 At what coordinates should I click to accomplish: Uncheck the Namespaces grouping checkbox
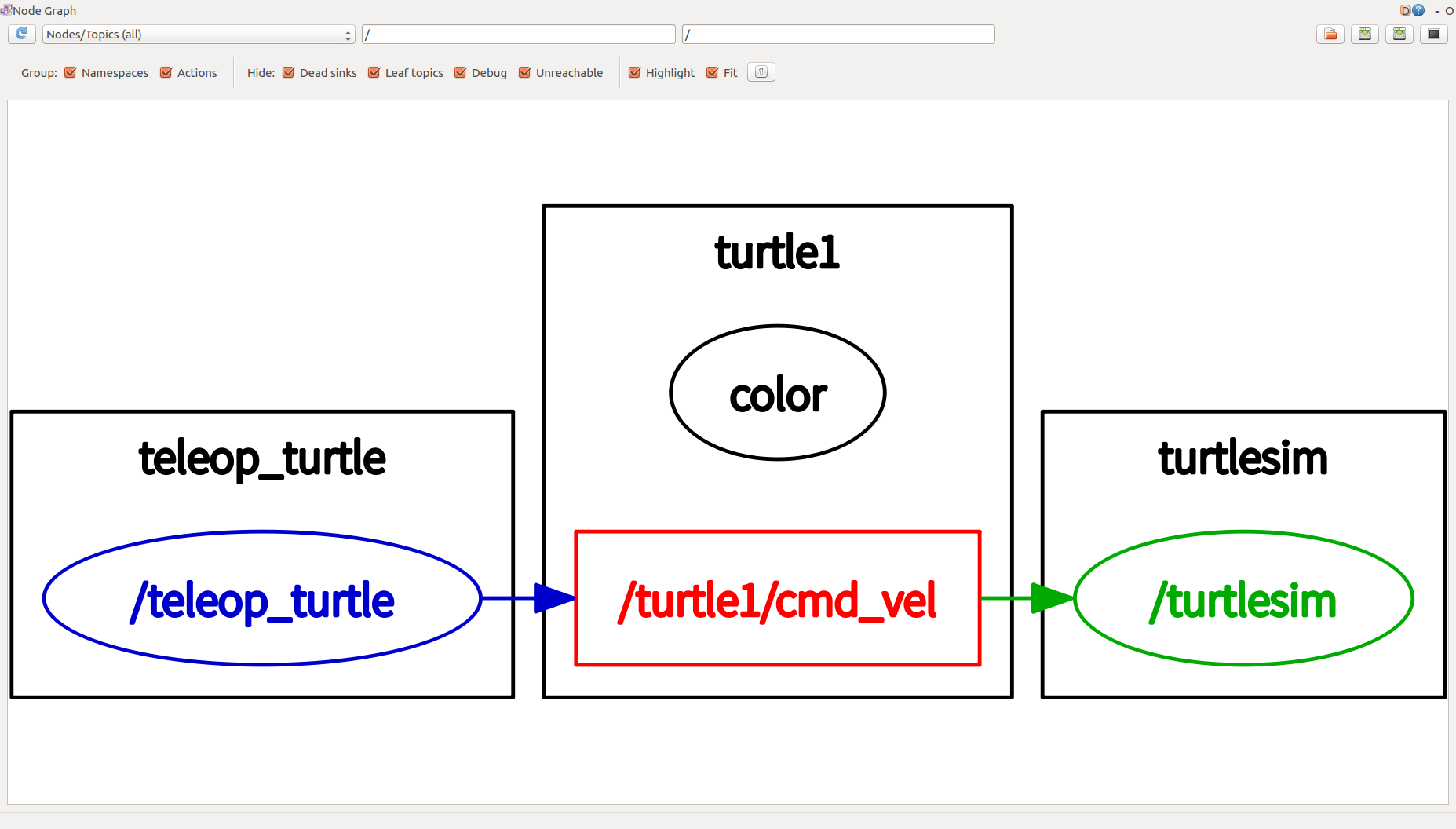coord(71,72)
